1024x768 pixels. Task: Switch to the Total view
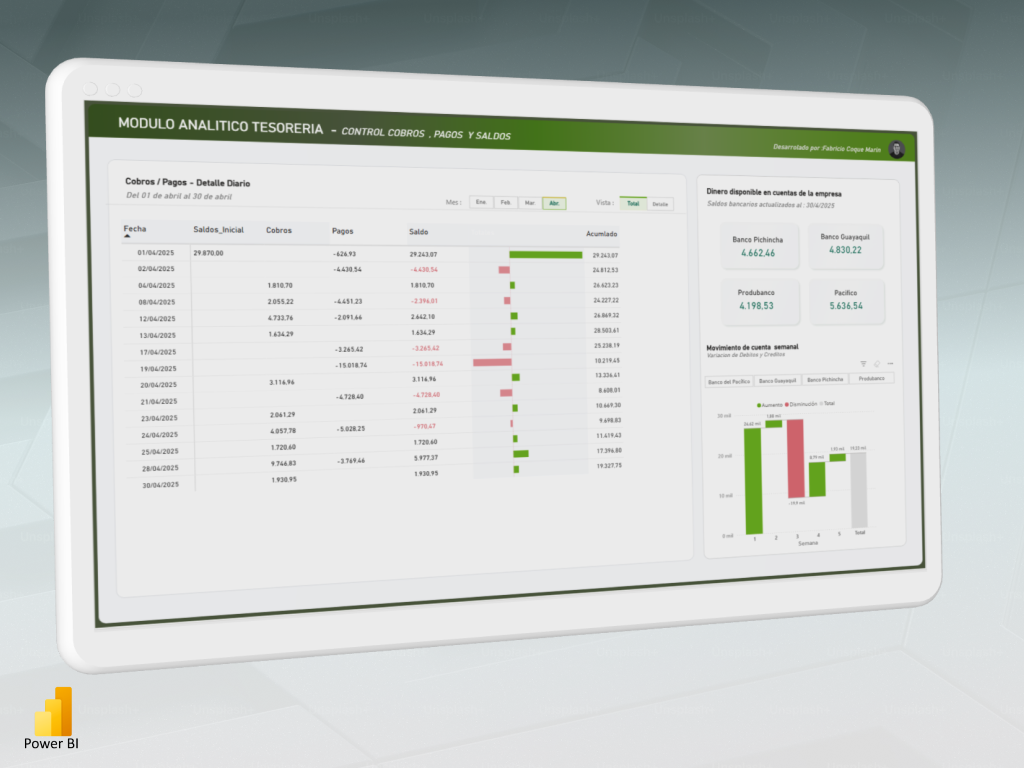(x=632, y=203)
